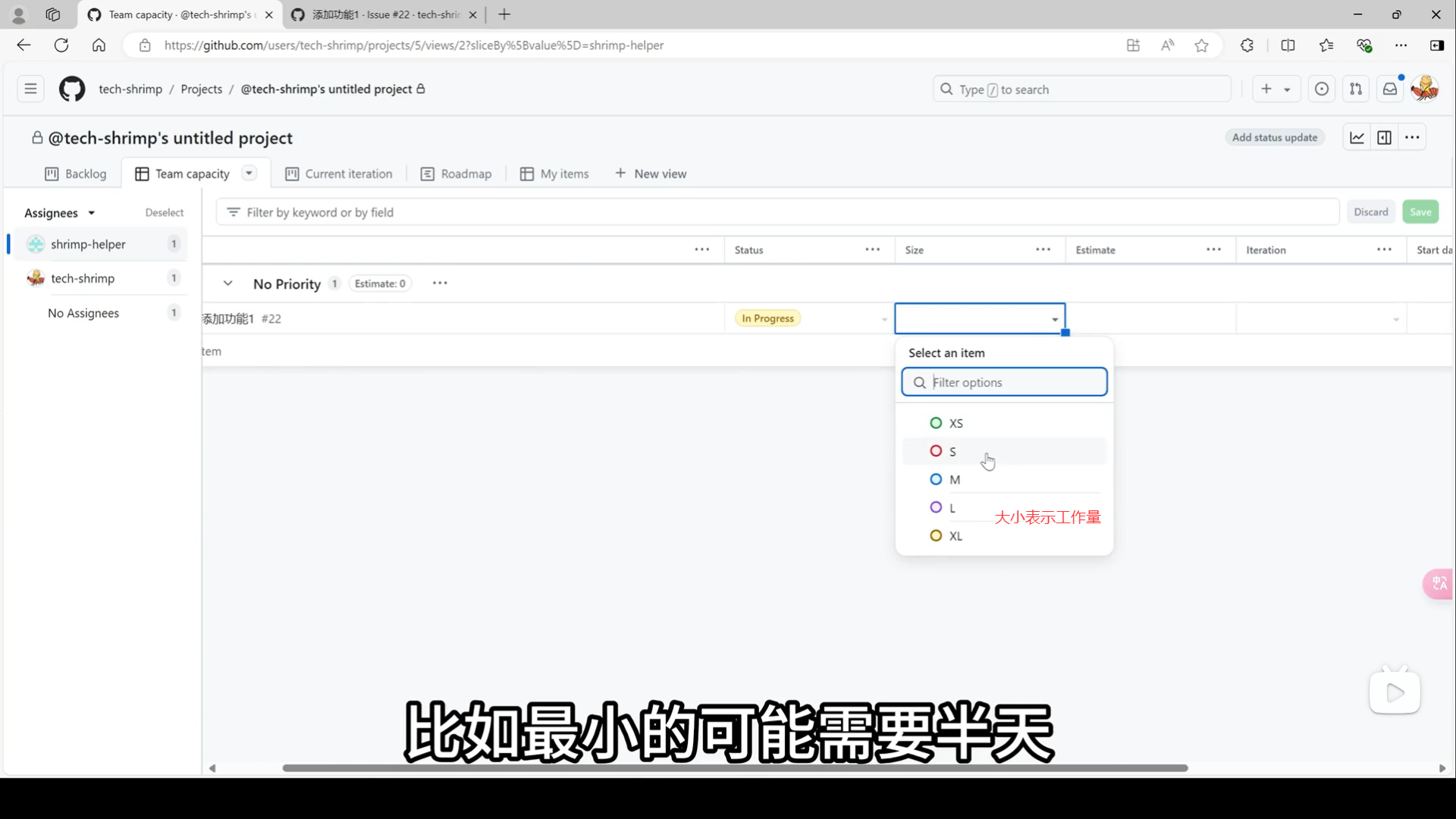The width and height of the screenshot is (1456, 819).
Task: Collapse the No Priority group
Action: point(227,284)
